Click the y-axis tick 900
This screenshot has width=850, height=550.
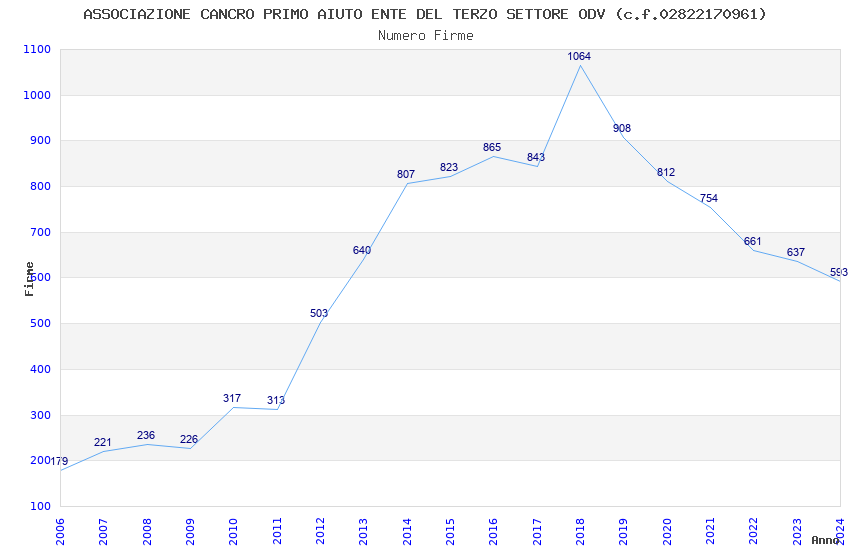click(40, 140)
